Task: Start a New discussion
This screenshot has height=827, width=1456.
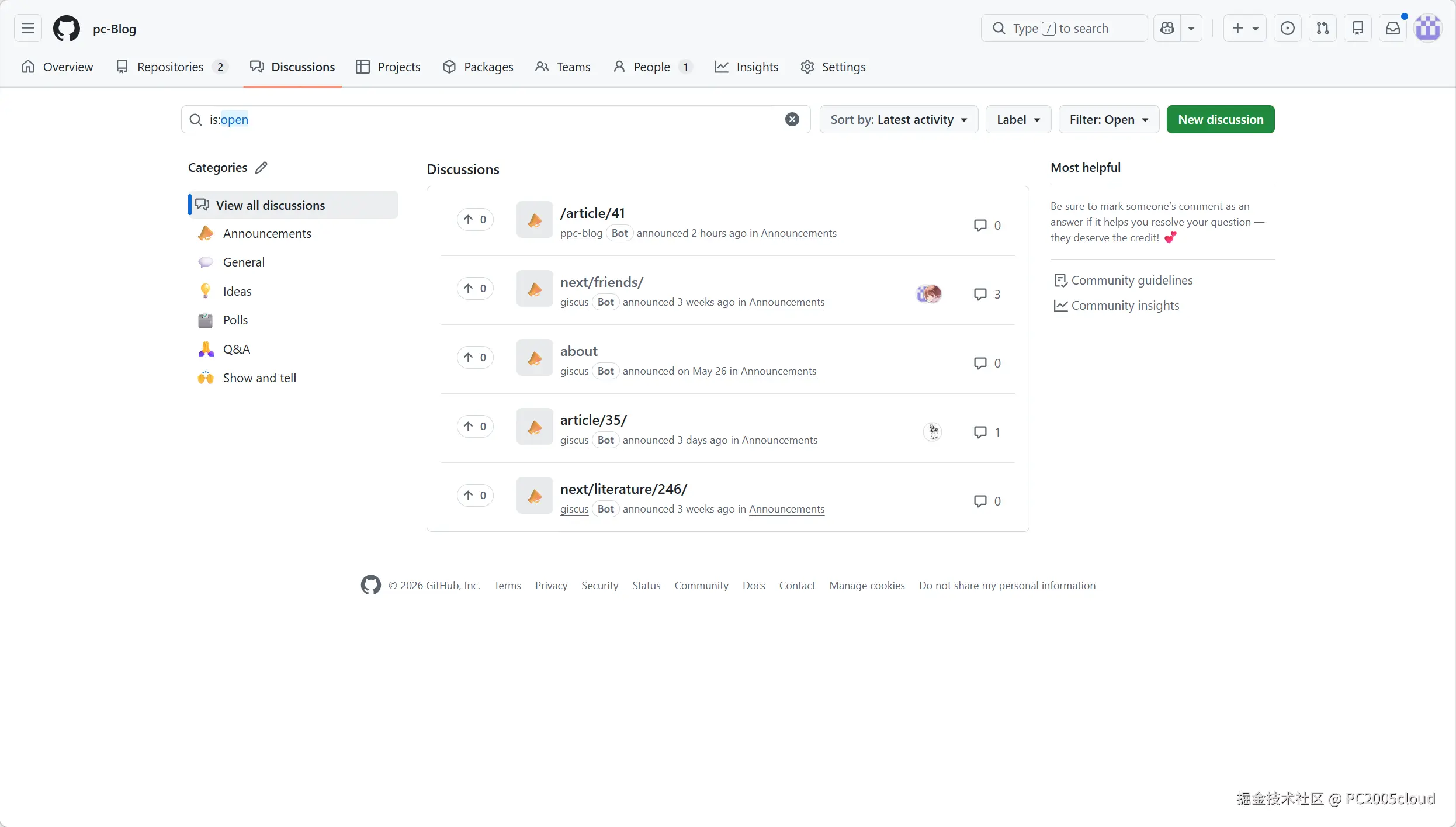Action: 1221,119
